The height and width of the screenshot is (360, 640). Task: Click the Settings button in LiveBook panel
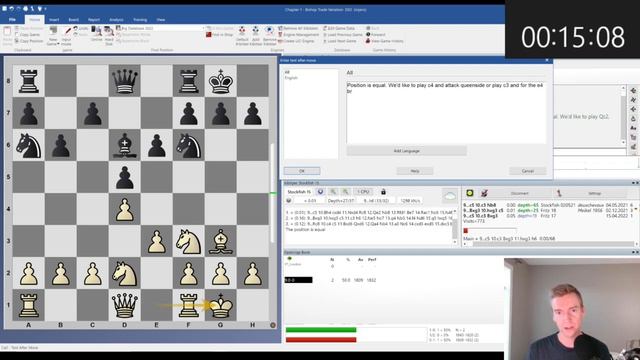(x=594, y=193)
